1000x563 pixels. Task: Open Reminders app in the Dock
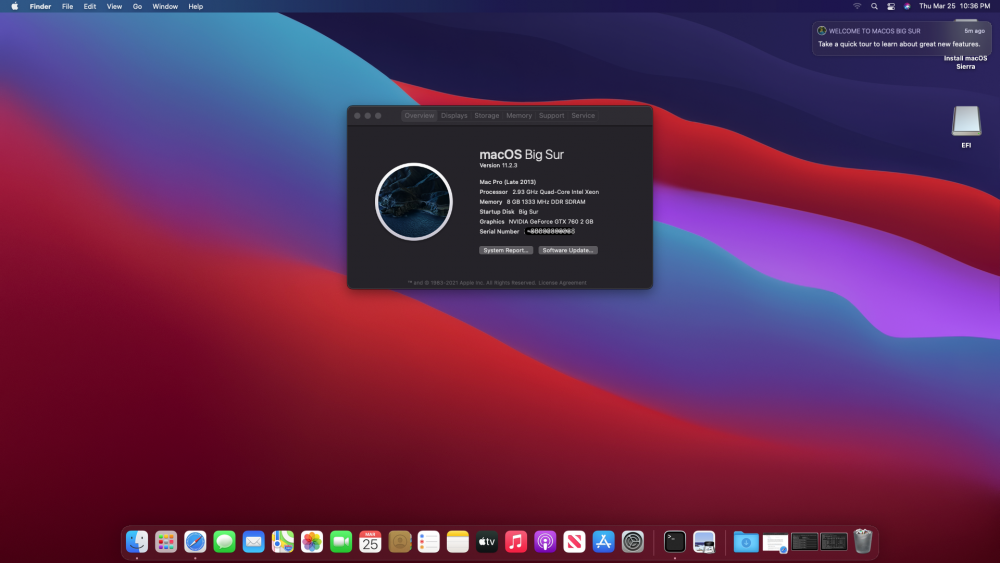(x=429, y=542)
